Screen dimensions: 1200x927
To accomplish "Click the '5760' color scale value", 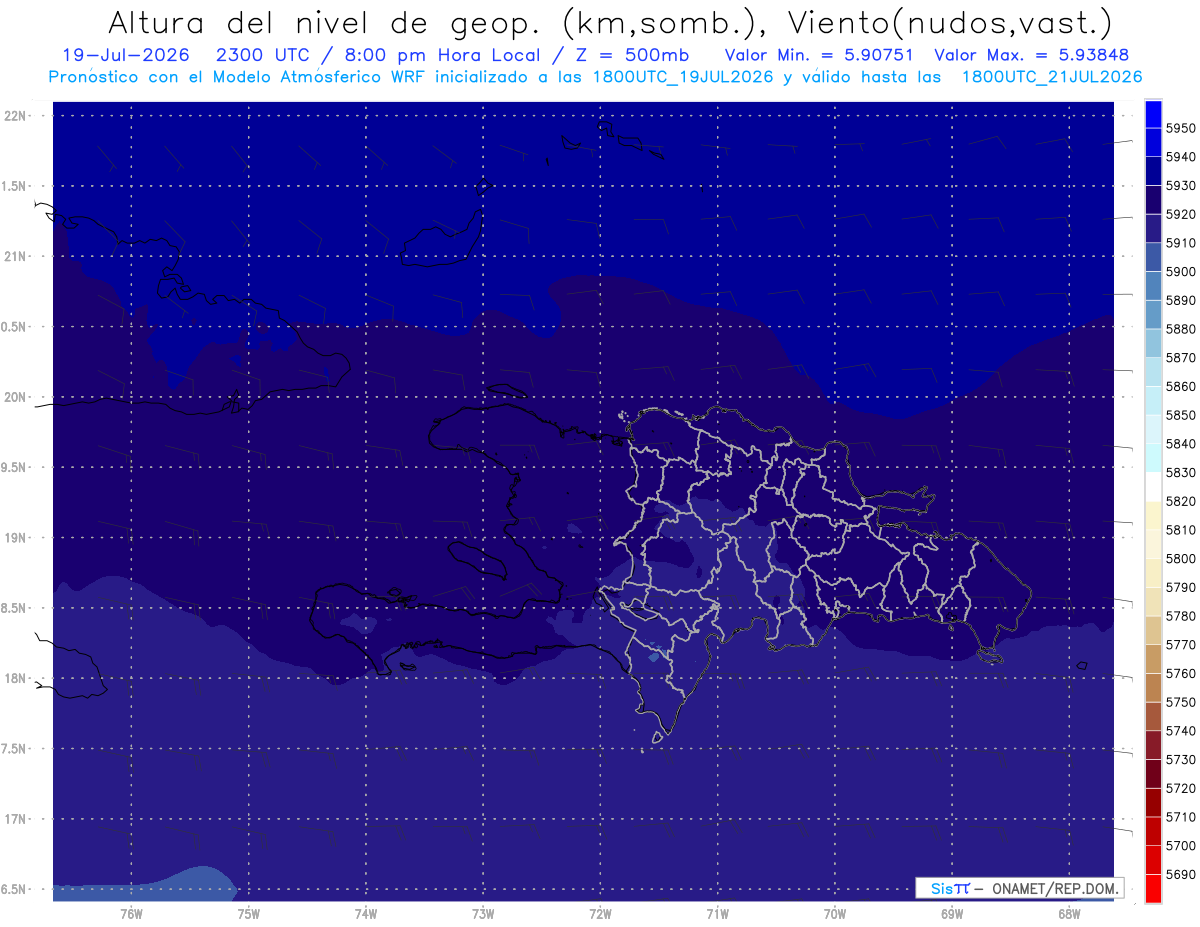I will [1181, 673].
